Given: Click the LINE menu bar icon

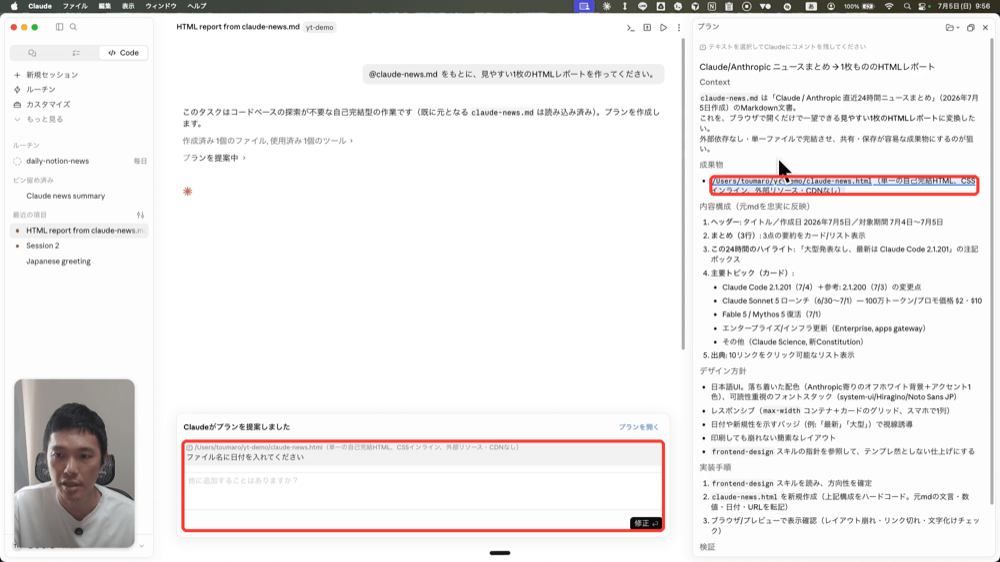Looking at the screenshot, I should (642, 6).
